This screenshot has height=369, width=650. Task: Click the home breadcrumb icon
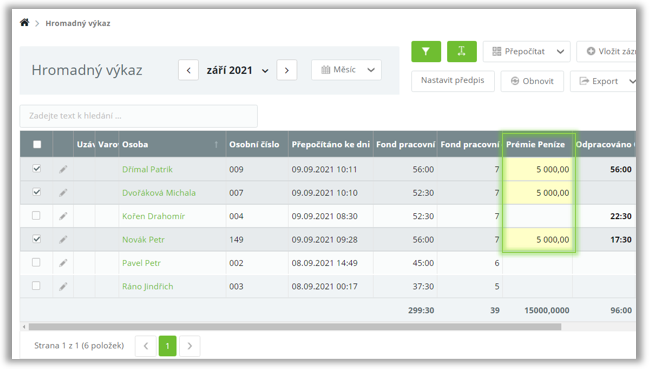pyautogui.click(x=24, y=22)
